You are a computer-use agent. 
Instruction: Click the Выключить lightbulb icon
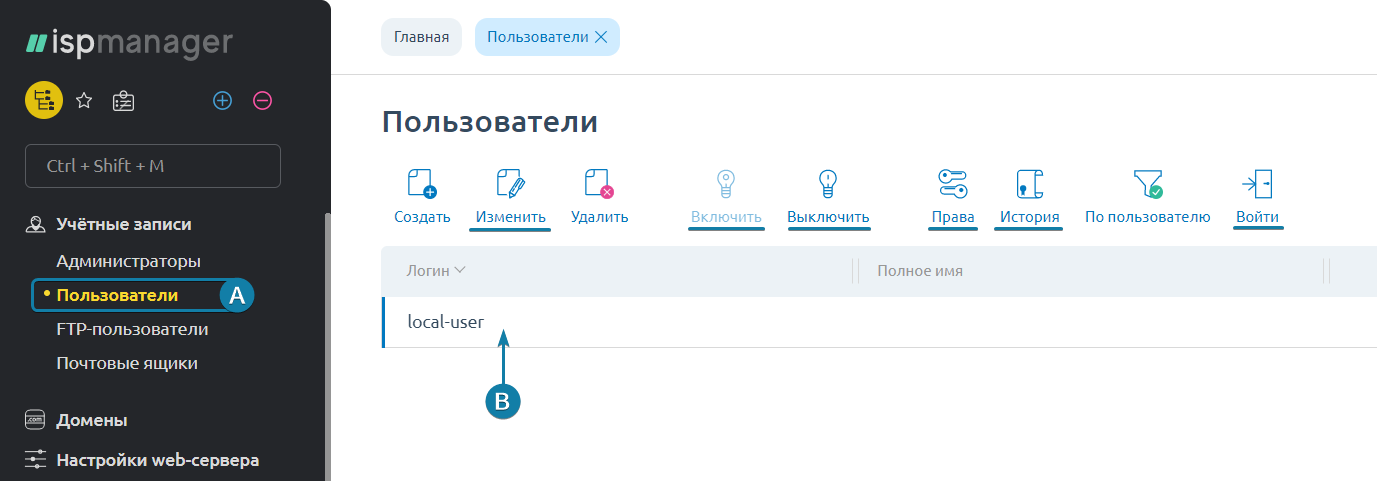click(828, 184)
